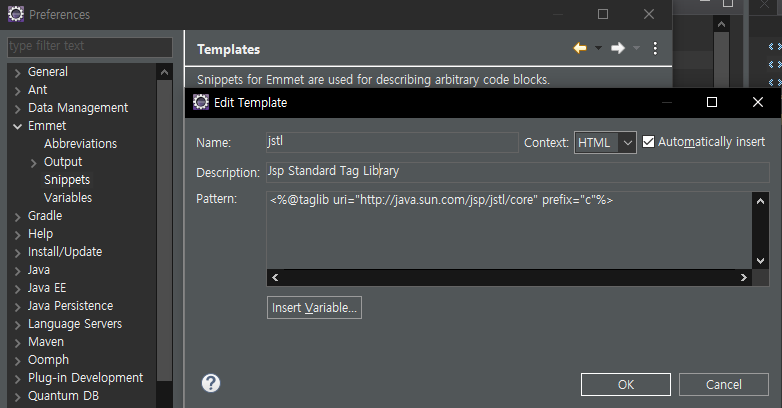Click the forward navigation arrow

coord(618,48)
